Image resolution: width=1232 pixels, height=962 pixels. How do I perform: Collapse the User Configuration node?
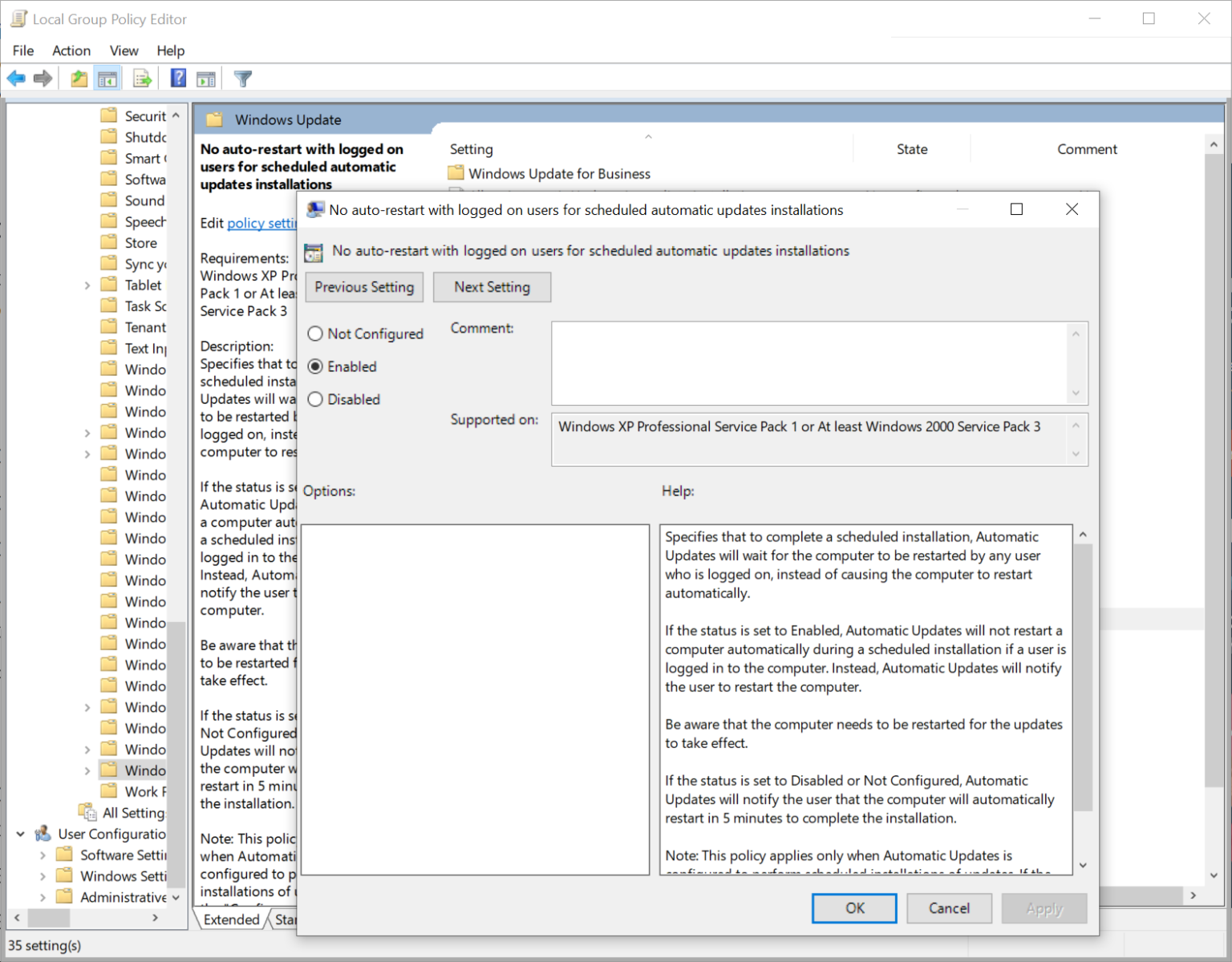(21, 834)
